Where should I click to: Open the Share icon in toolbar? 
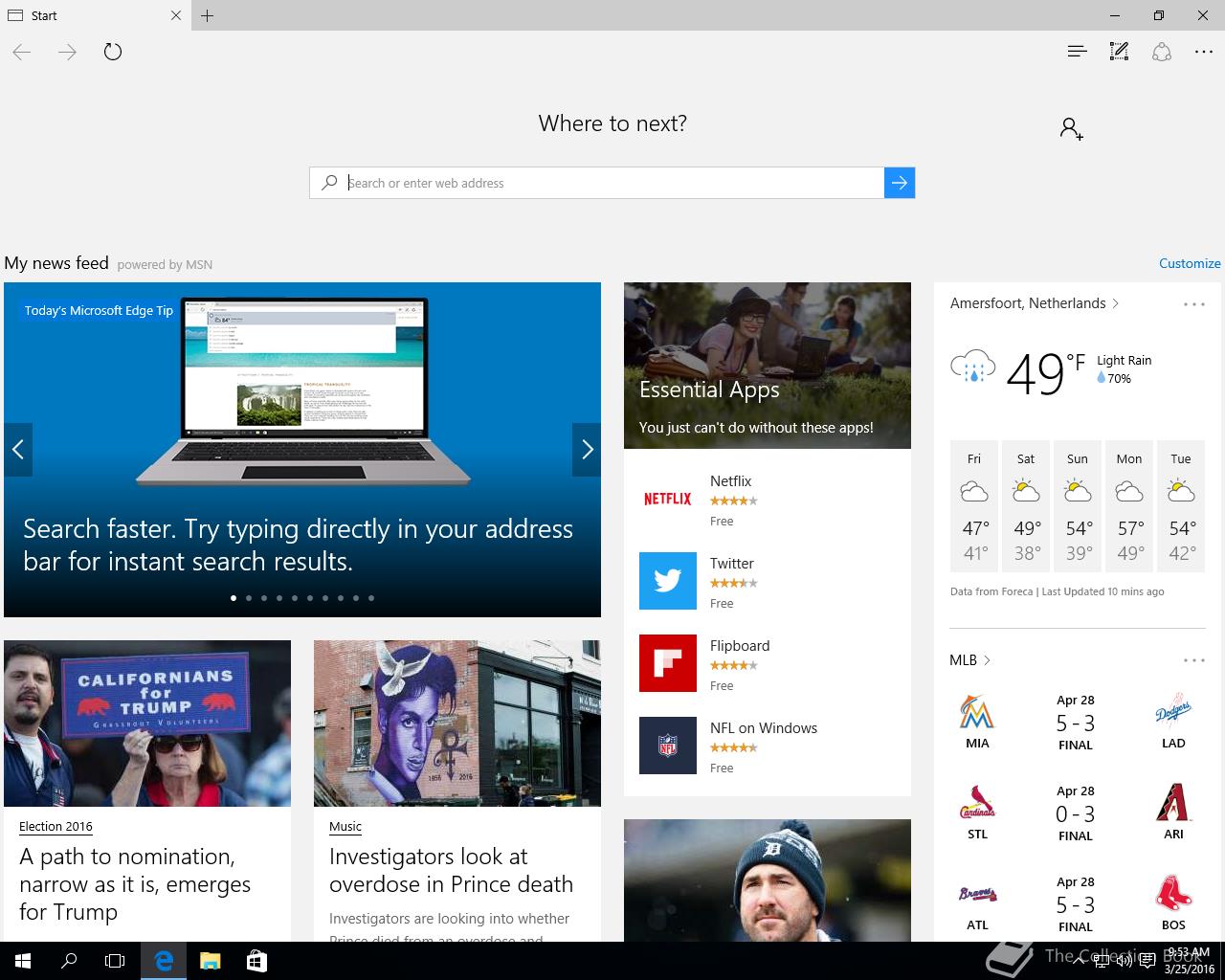tap(1162, 52)
